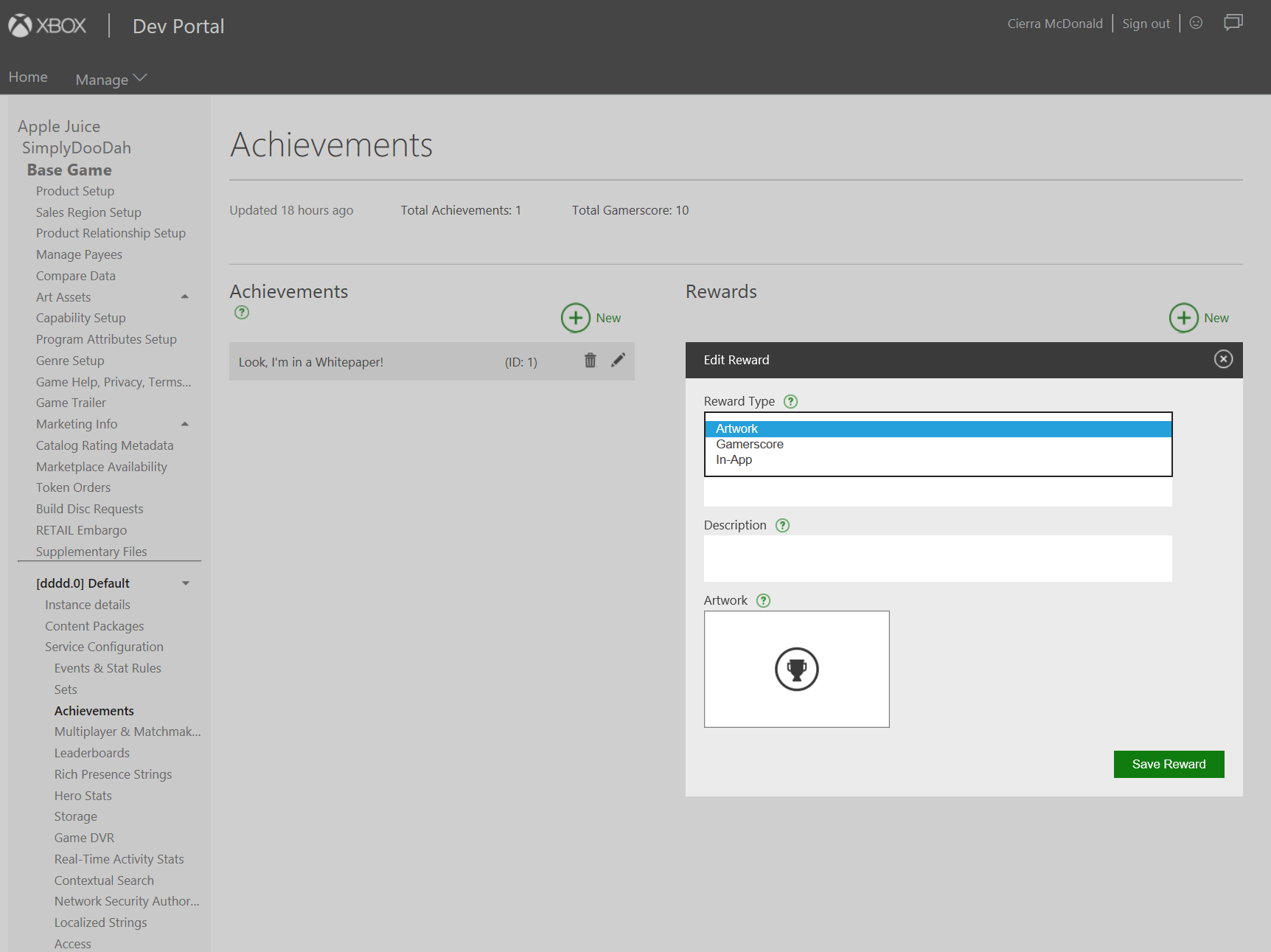
Task: Sign out of the Dev Portal
Action: click(x=1146, y=24)
